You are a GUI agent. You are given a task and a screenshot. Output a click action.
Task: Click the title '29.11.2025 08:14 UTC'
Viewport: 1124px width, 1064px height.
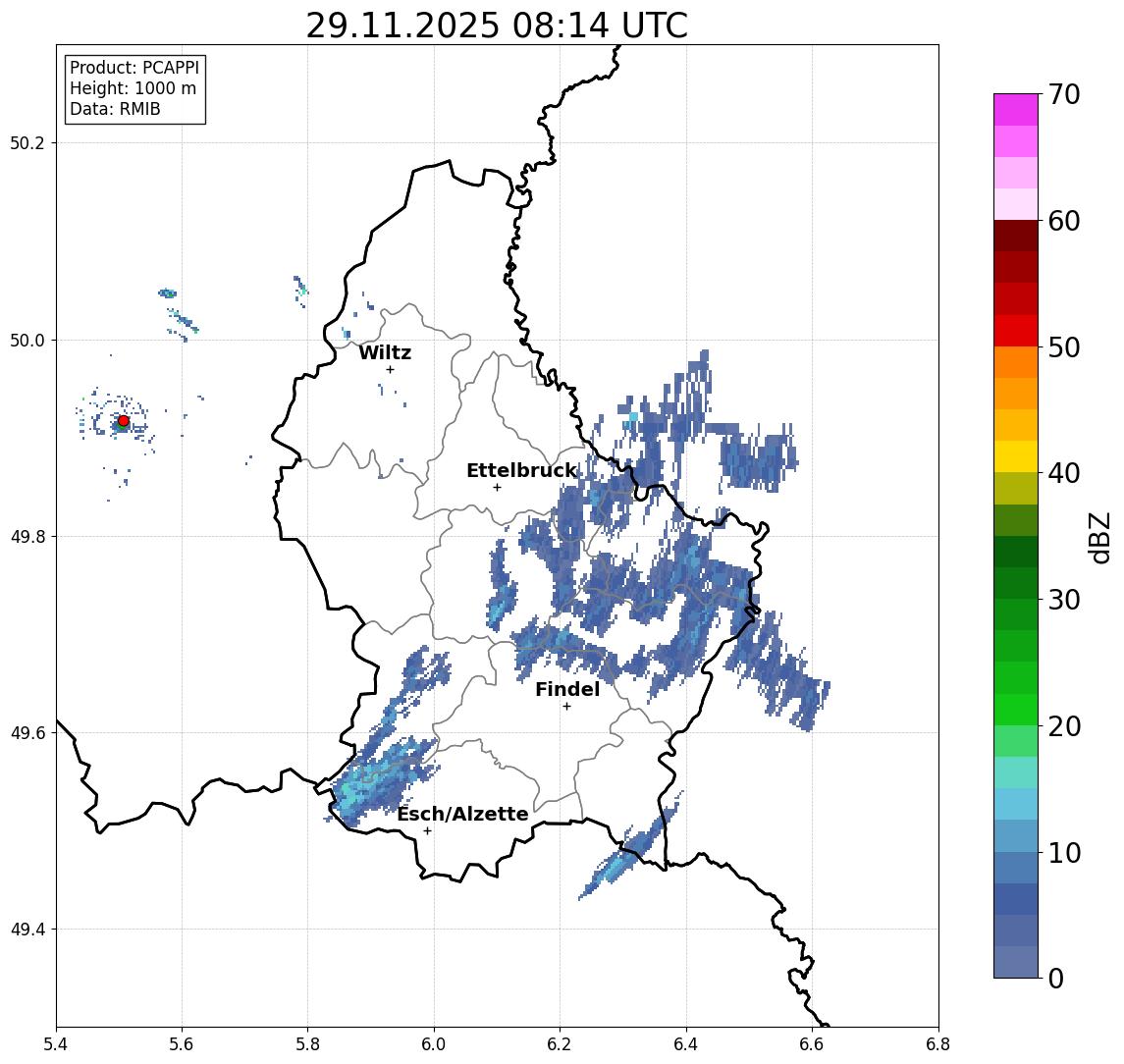point(497,26)
